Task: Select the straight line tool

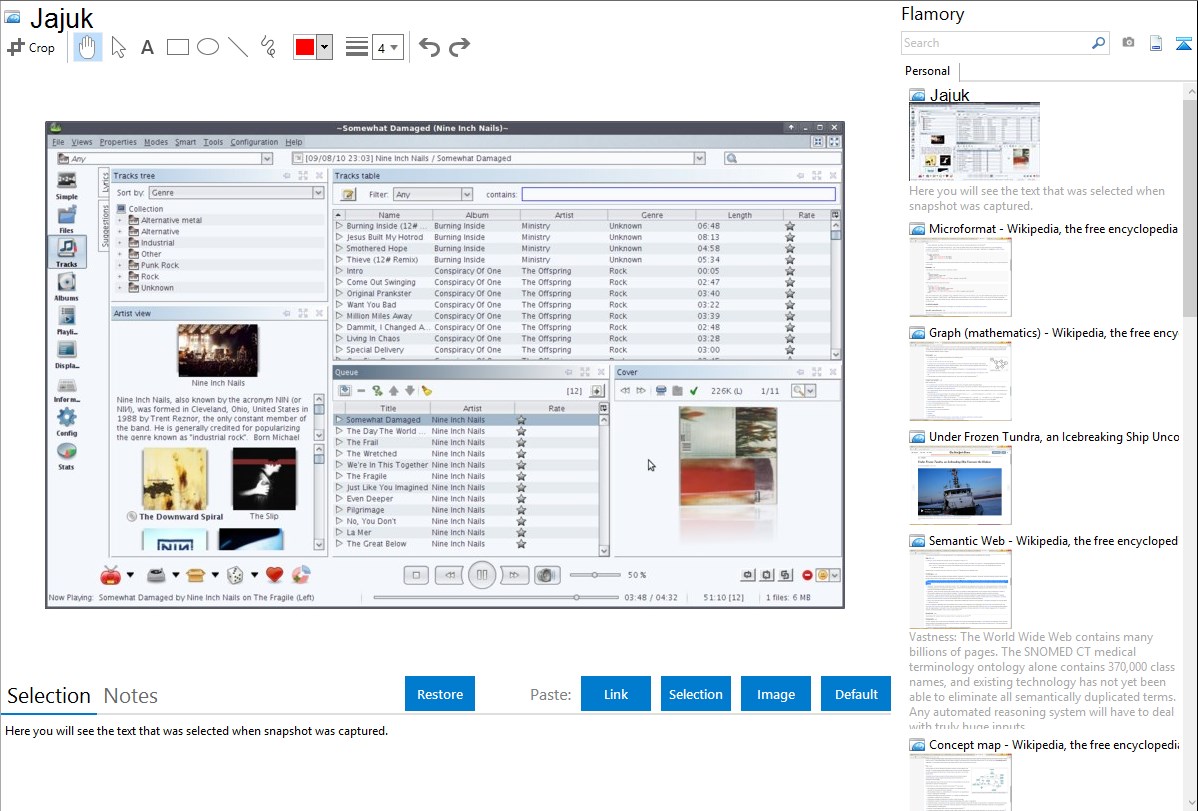Action: tap(238, 47)
